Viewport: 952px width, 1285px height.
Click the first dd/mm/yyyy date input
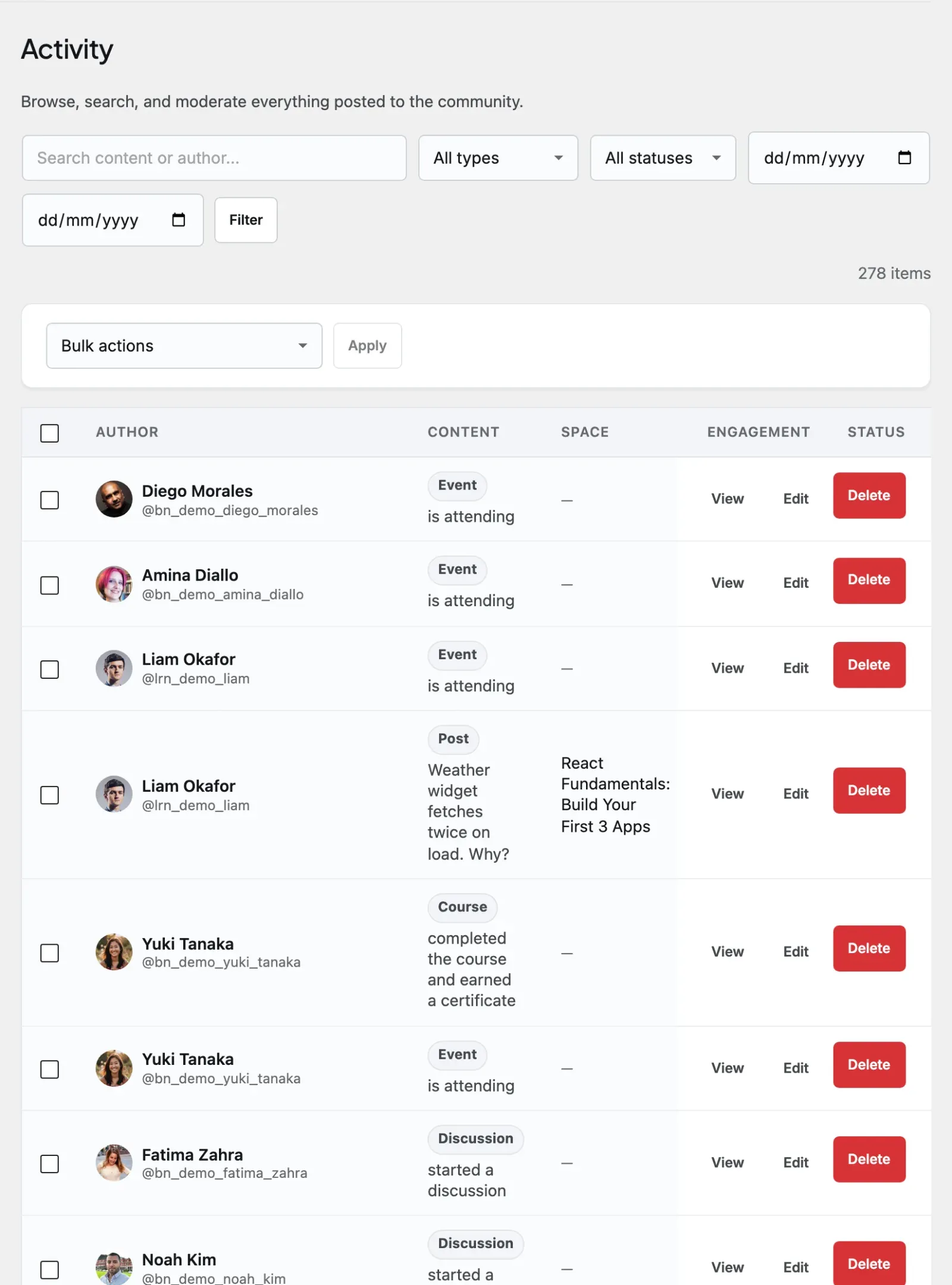(839, 158)
